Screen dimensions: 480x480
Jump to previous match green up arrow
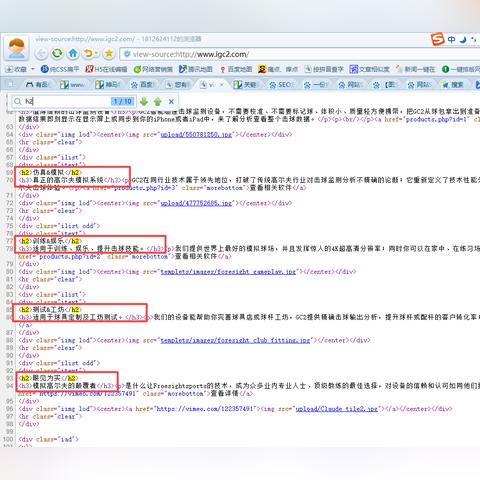click(x=158, y=101)
